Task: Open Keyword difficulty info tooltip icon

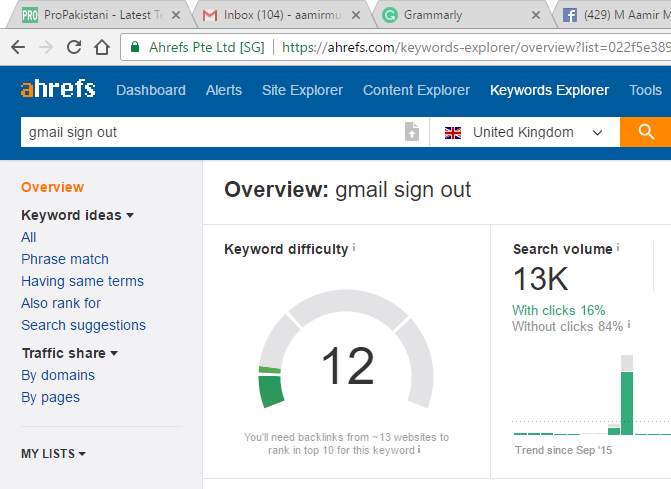Action: [x=354, y=247]
